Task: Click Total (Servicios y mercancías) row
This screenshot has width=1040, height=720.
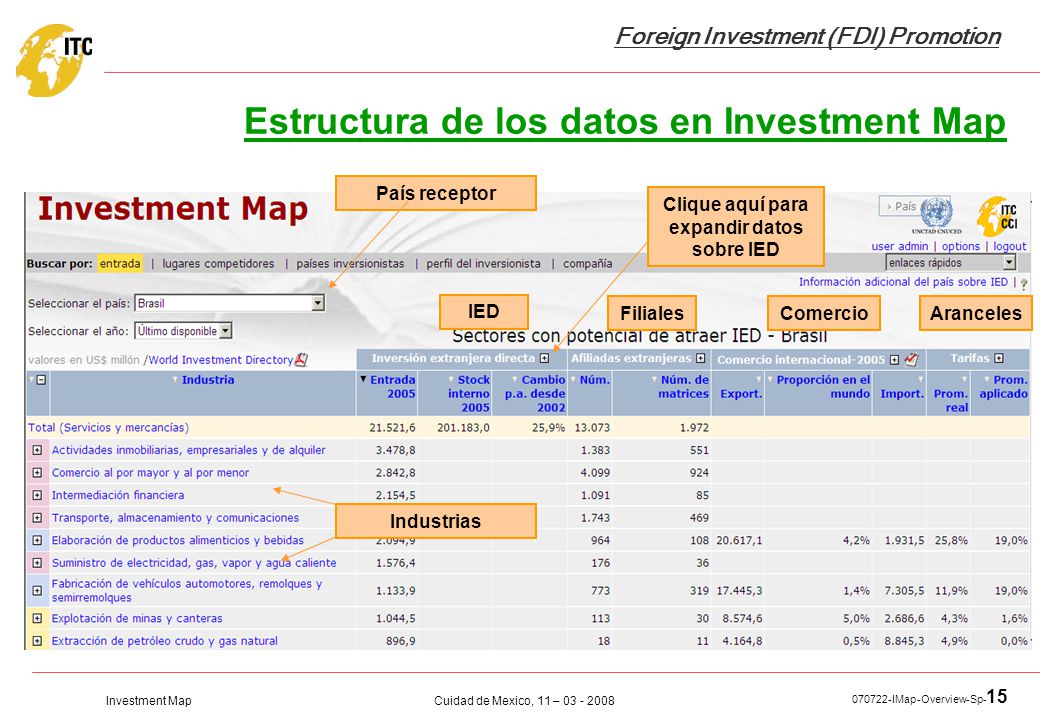Action: (x=528, y=428)
